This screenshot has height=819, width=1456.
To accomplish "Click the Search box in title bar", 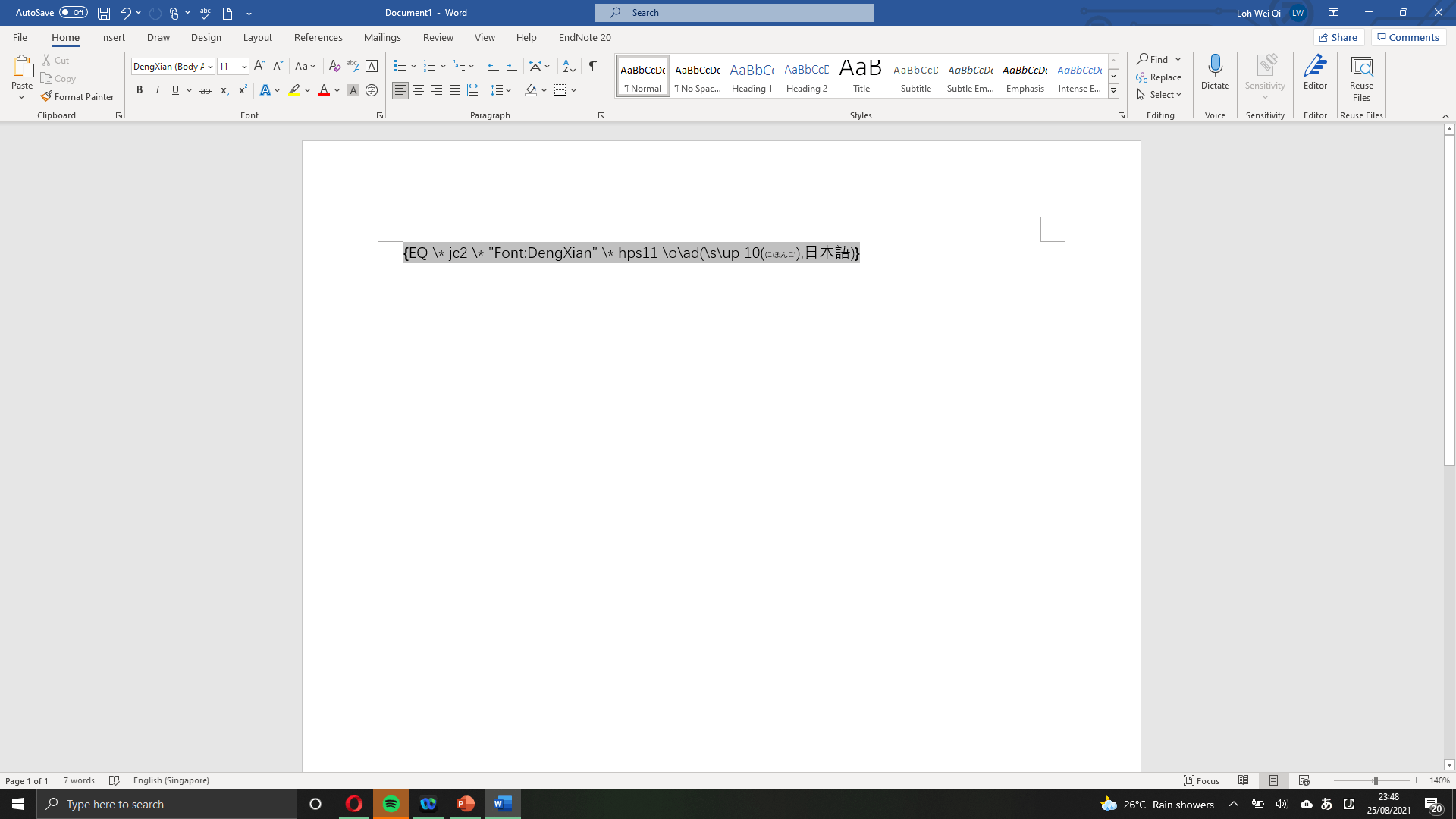I will click(x=733, y=13).
